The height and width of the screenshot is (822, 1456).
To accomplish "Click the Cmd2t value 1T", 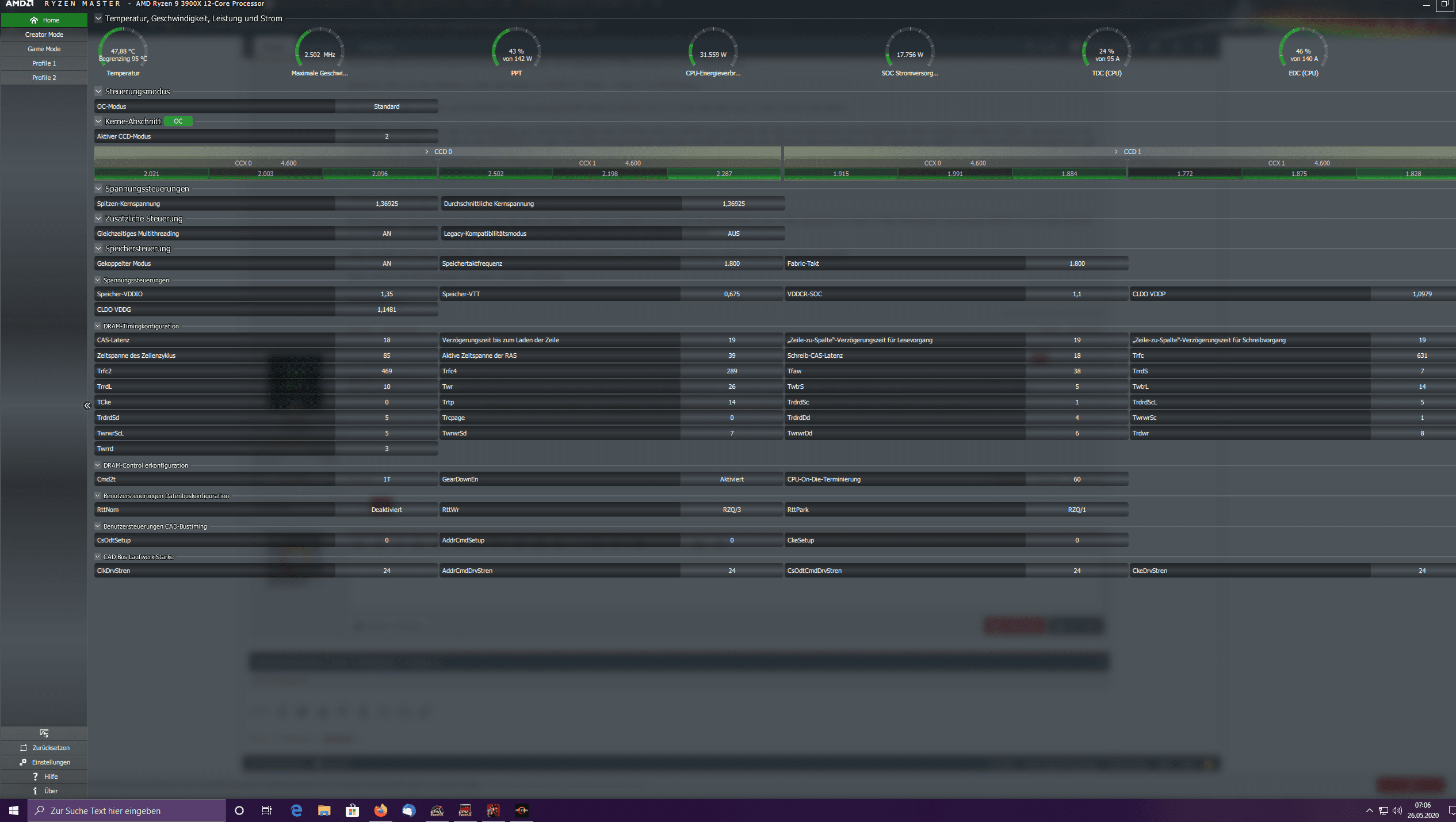I will click(387, 479).
